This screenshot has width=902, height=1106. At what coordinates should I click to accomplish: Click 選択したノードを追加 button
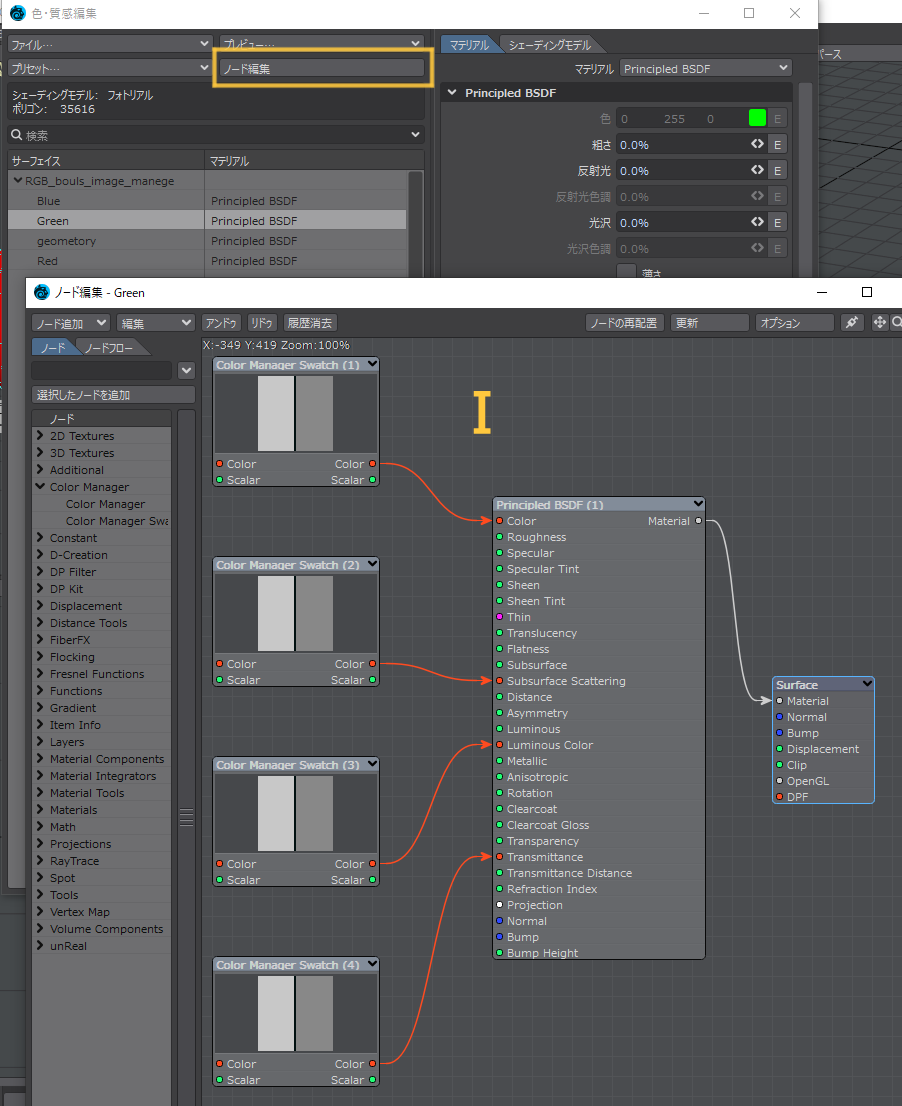[114, 394]
